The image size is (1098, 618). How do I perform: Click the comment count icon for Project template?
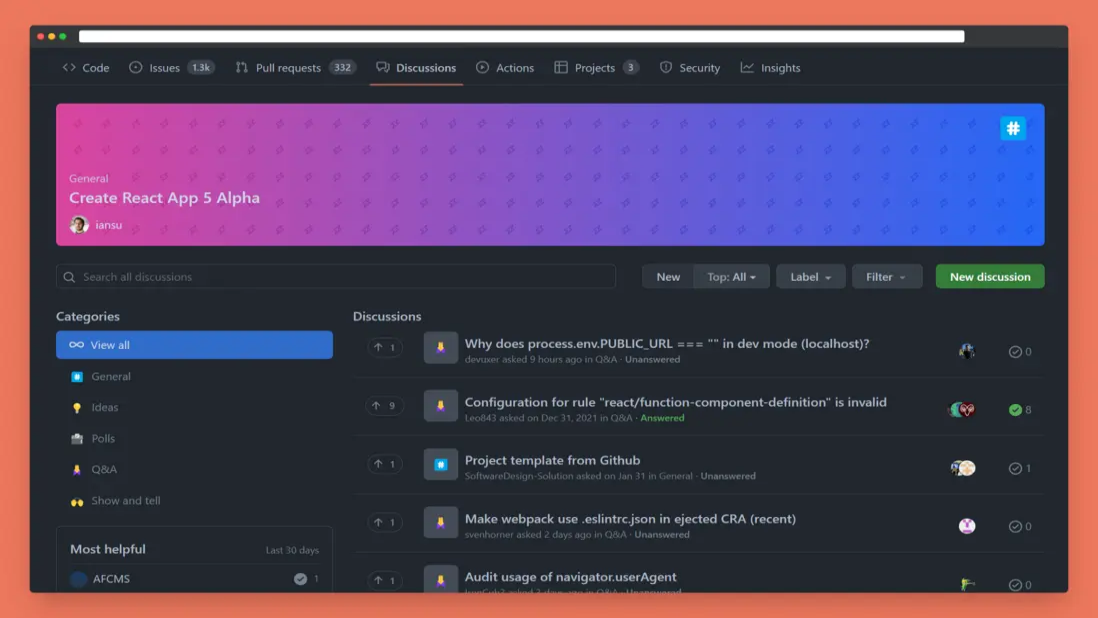(1015, 468)
